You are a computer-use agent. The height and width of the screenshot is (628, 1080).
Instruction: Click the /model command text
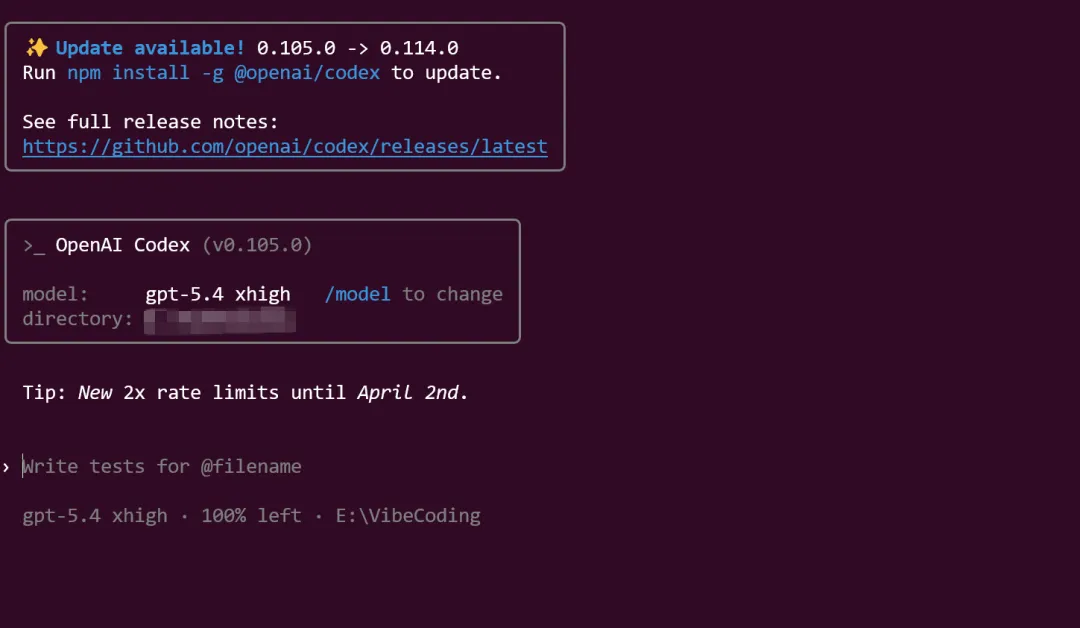tap(357, 294)
